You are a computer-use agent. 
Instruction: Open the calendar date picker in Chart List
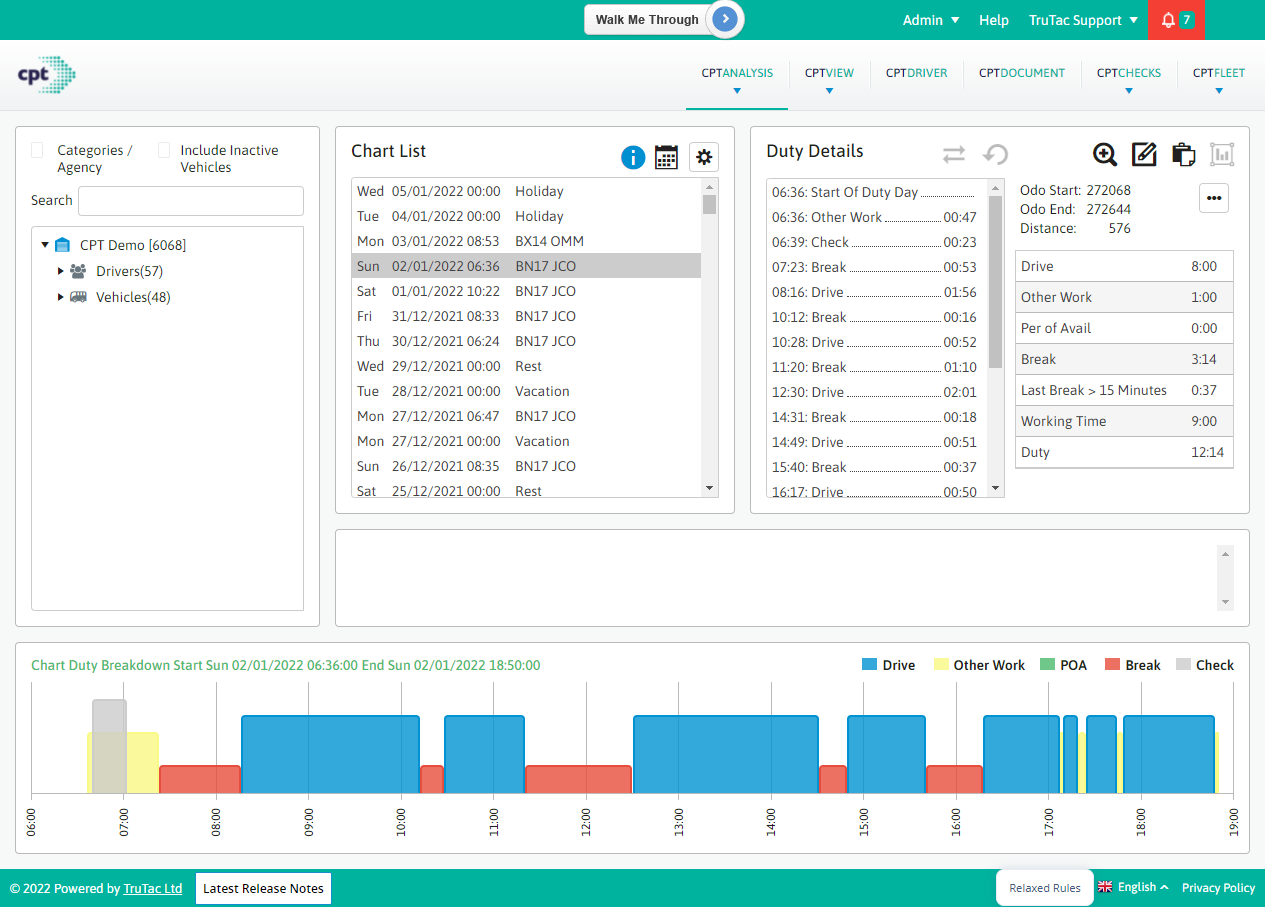click(666, 157)
